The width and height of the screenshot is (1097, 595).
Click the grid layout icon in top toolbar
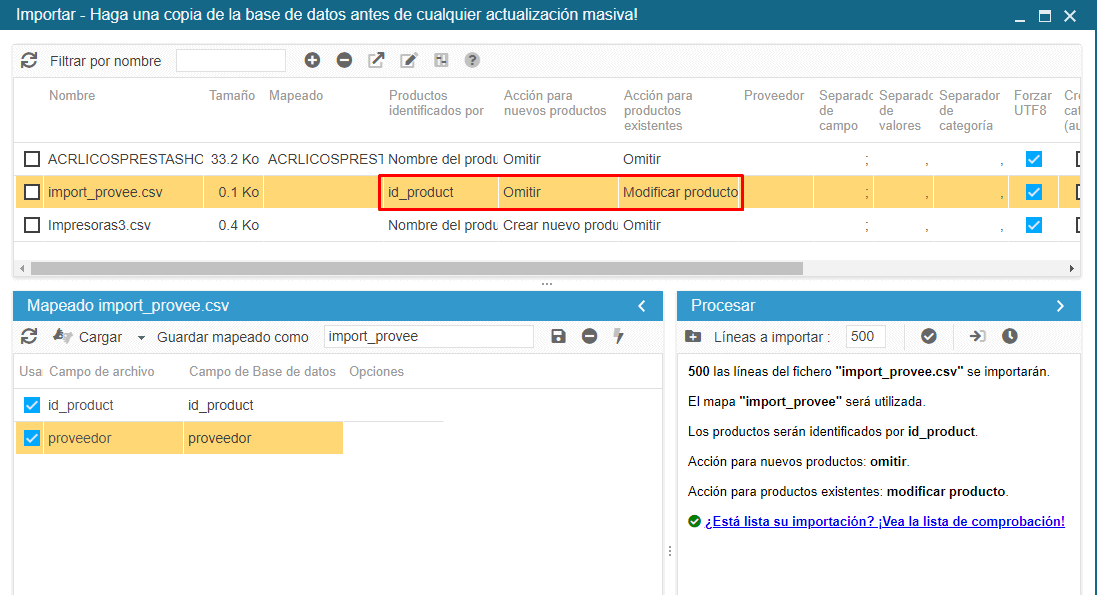[441, 60]
